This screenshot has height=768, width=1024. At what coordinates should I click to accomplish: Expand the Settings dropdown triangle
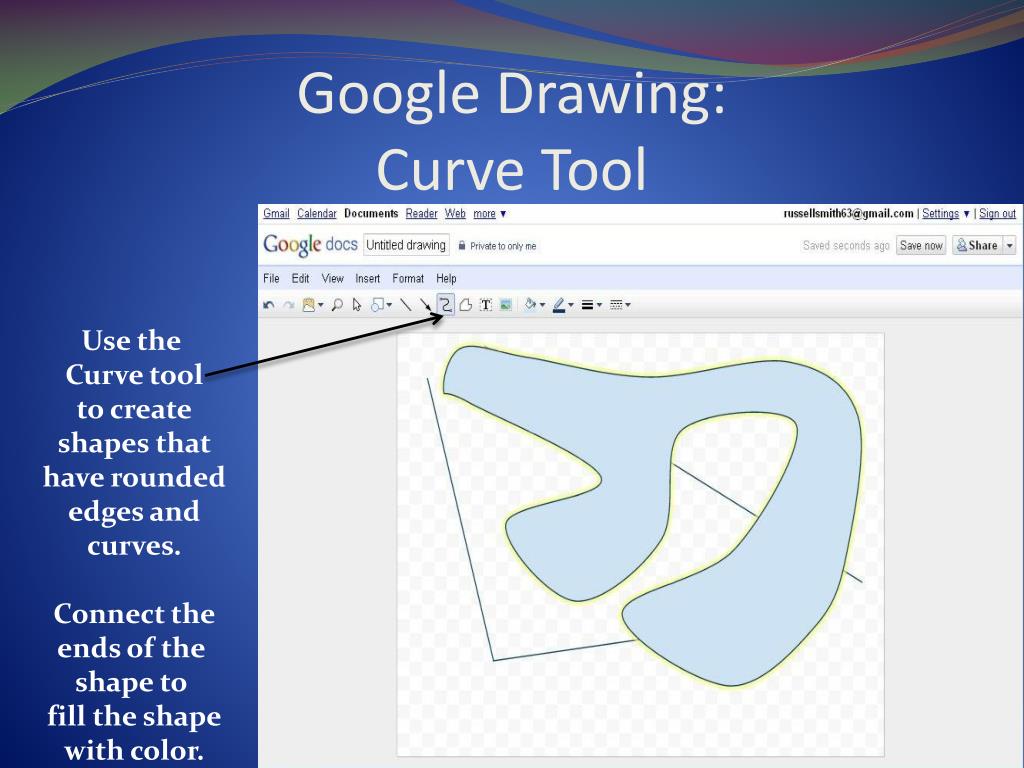click(967, 214)
